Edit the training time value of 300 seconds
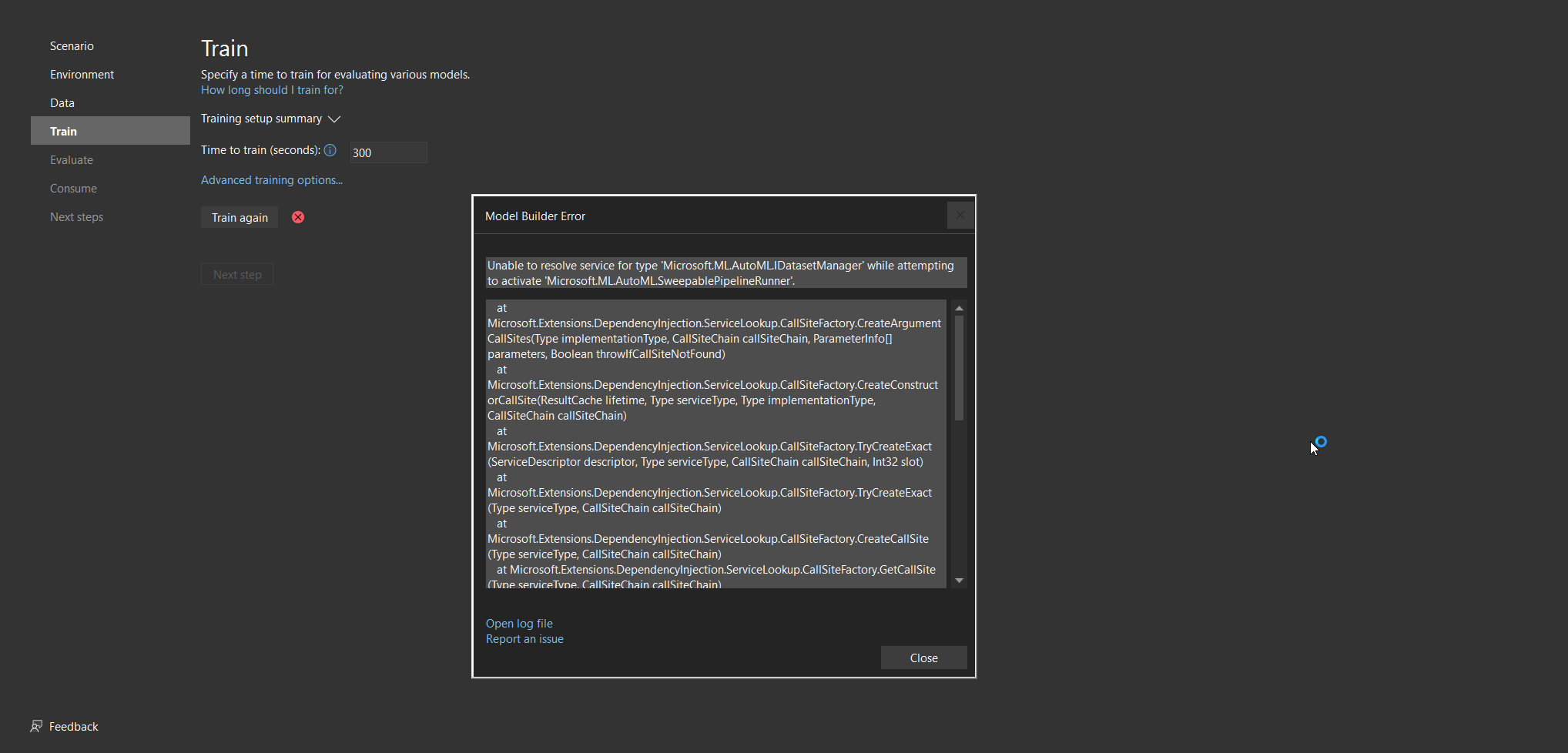This screenshot has width=1568, height=753. [387, 152]
